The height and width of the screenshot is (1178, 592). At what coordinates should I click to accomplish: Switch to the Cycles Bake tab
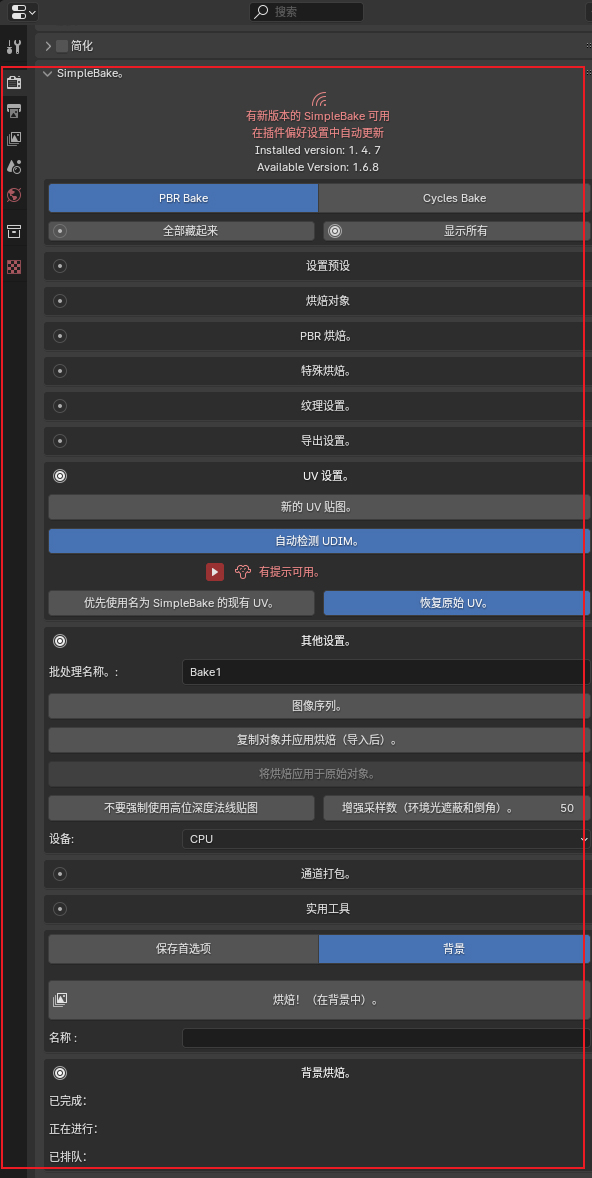pyautogui.click(x=455, y=198)
